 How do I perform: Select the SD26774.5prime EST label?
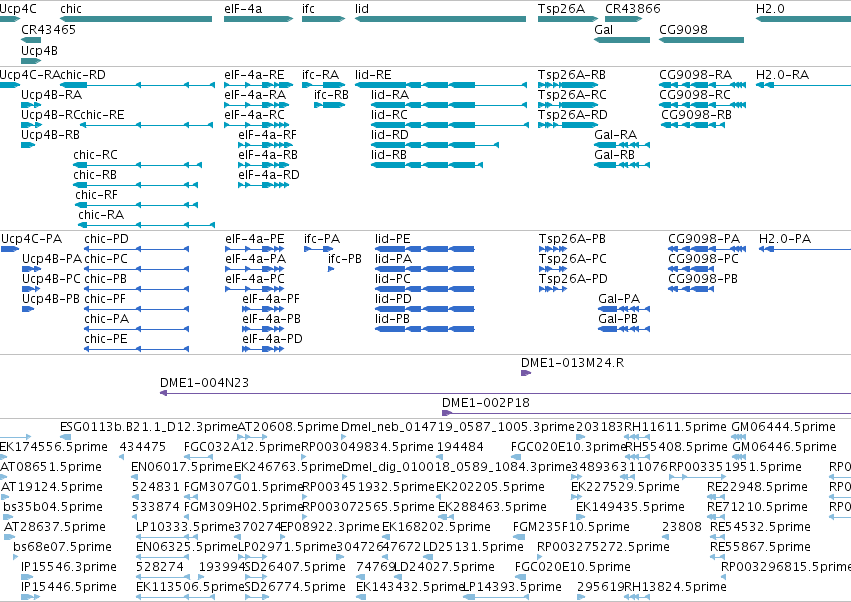click(x=295, y=587)
